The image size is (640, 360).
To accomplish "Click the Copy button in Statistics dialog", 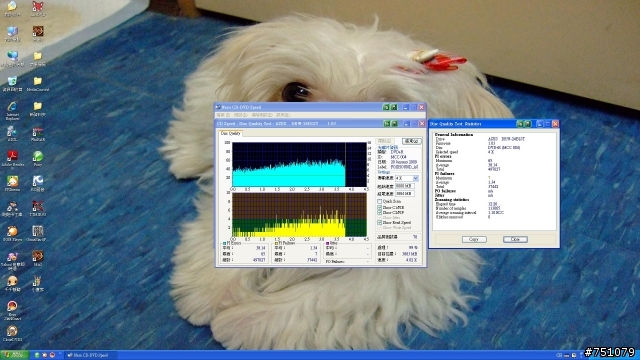I will tap(474, 239).
